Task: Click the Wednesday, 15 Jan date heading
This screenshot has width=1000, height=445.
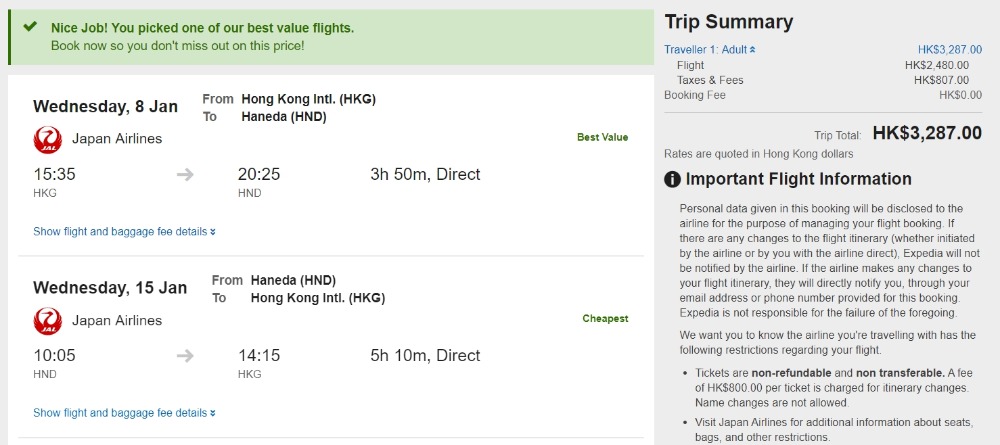Action: (x=109, y=288)
